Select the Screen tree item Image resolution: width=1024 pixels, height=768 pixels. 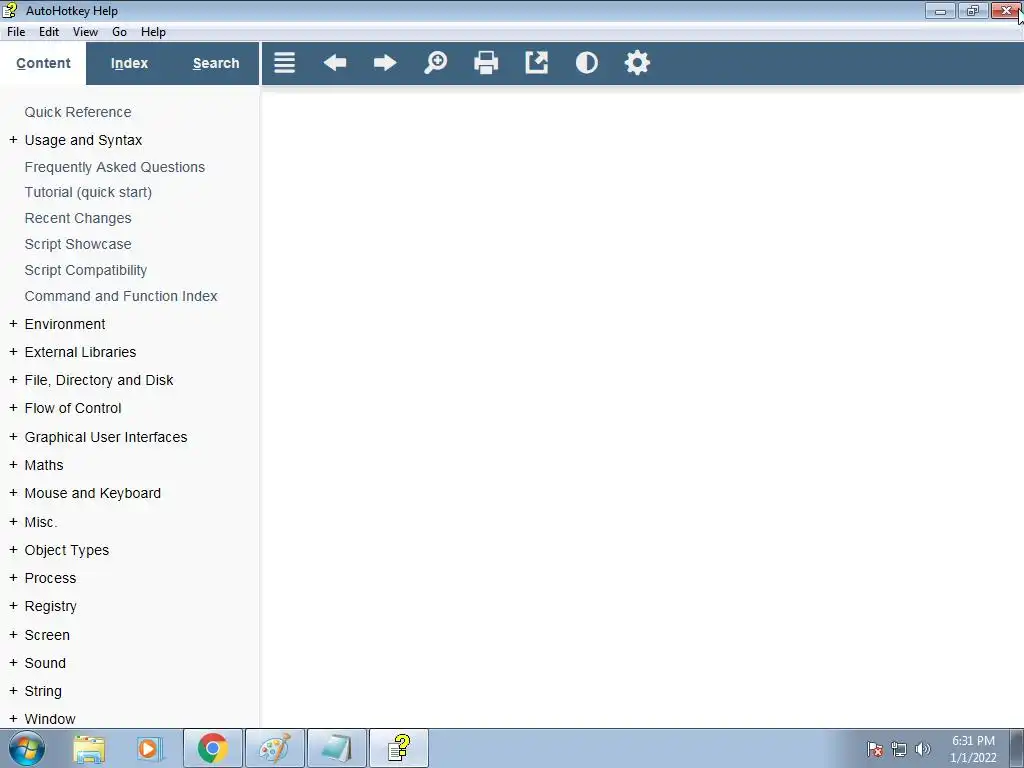pyautogui.click(x=47, y=635)
